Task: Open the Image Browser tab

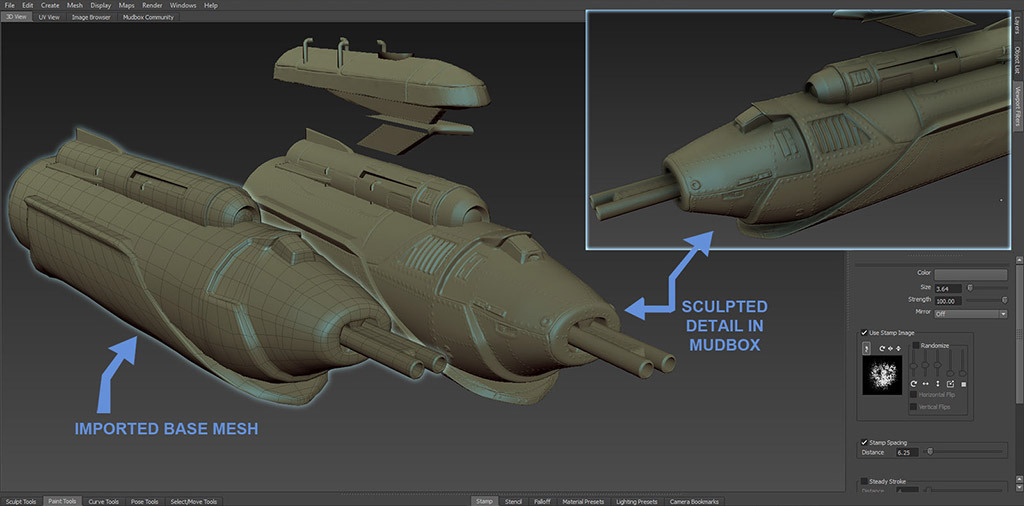Action: (x=91, y=17)
